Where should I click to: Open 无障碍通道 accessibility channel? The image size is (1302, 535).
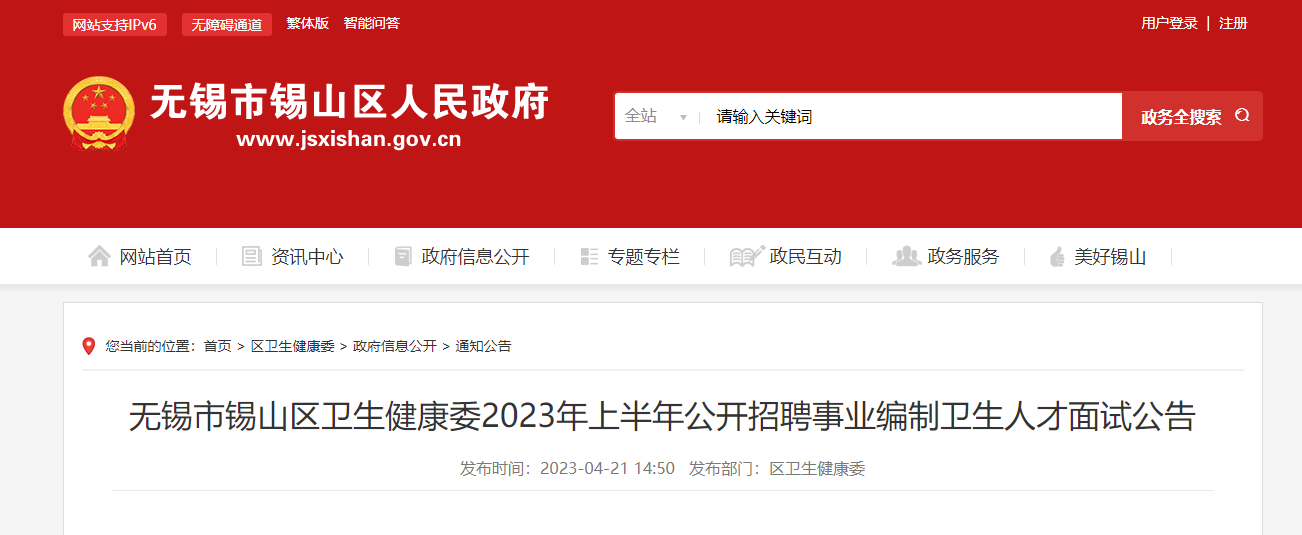[227, 25]
